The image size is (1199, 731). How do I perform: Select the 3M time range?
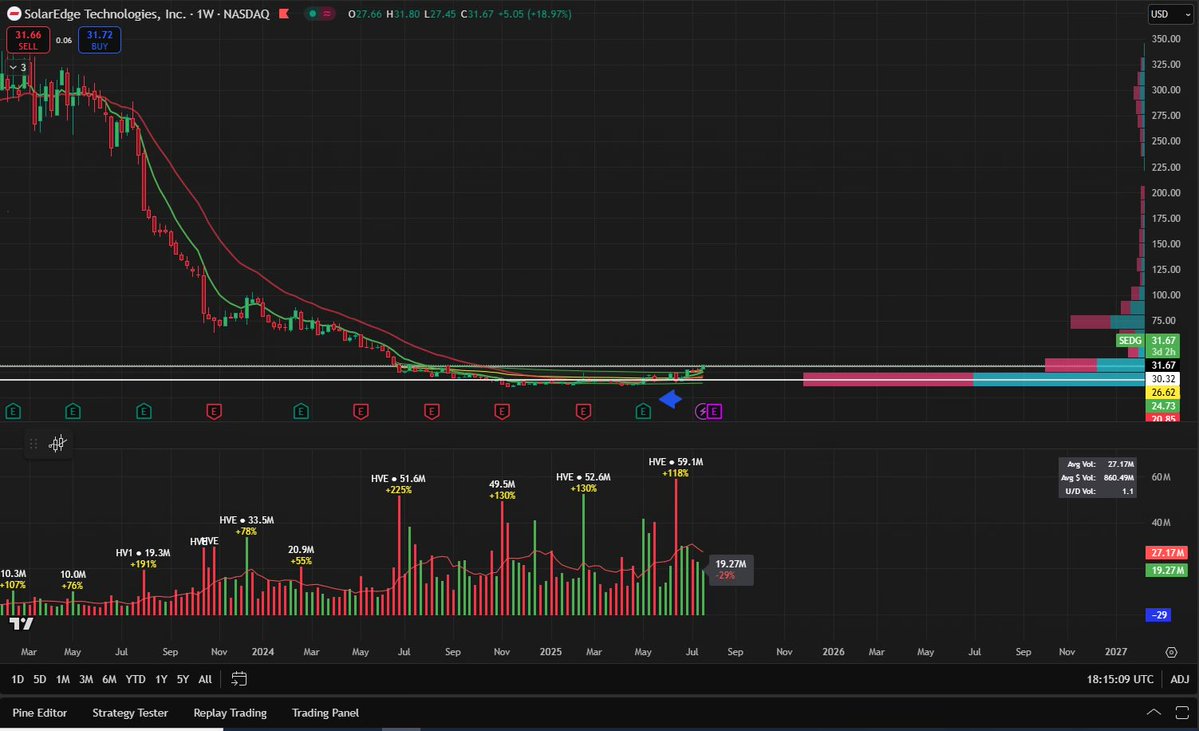86,679
